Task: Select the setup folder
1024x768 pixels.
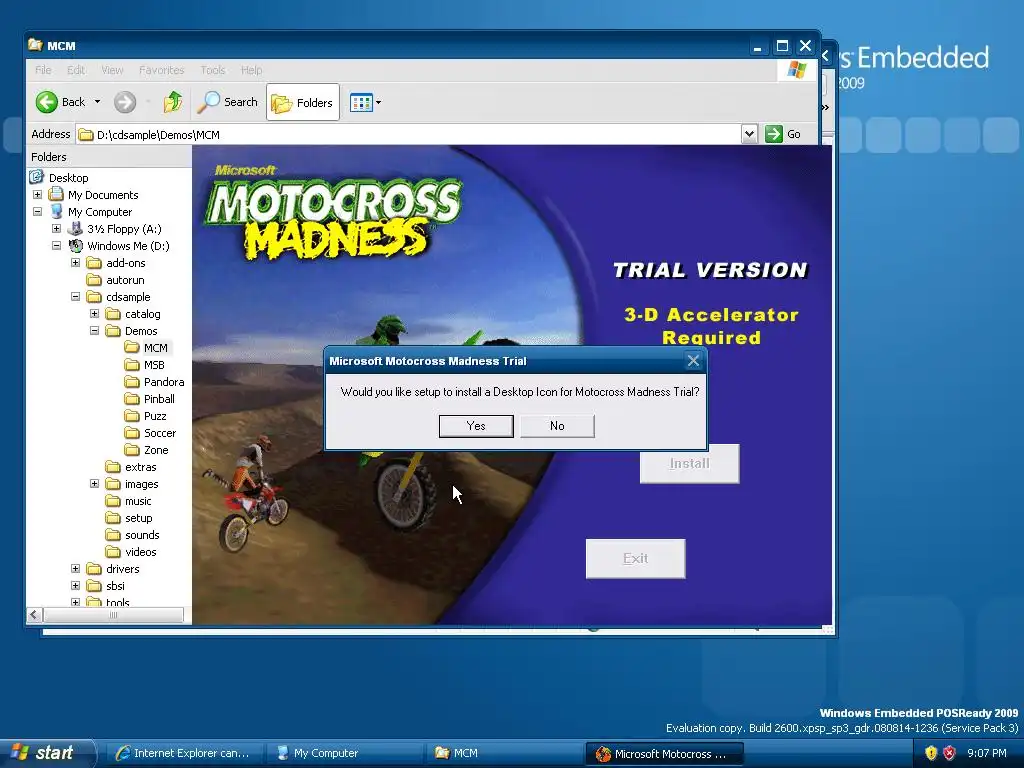Action: (138, 518)
